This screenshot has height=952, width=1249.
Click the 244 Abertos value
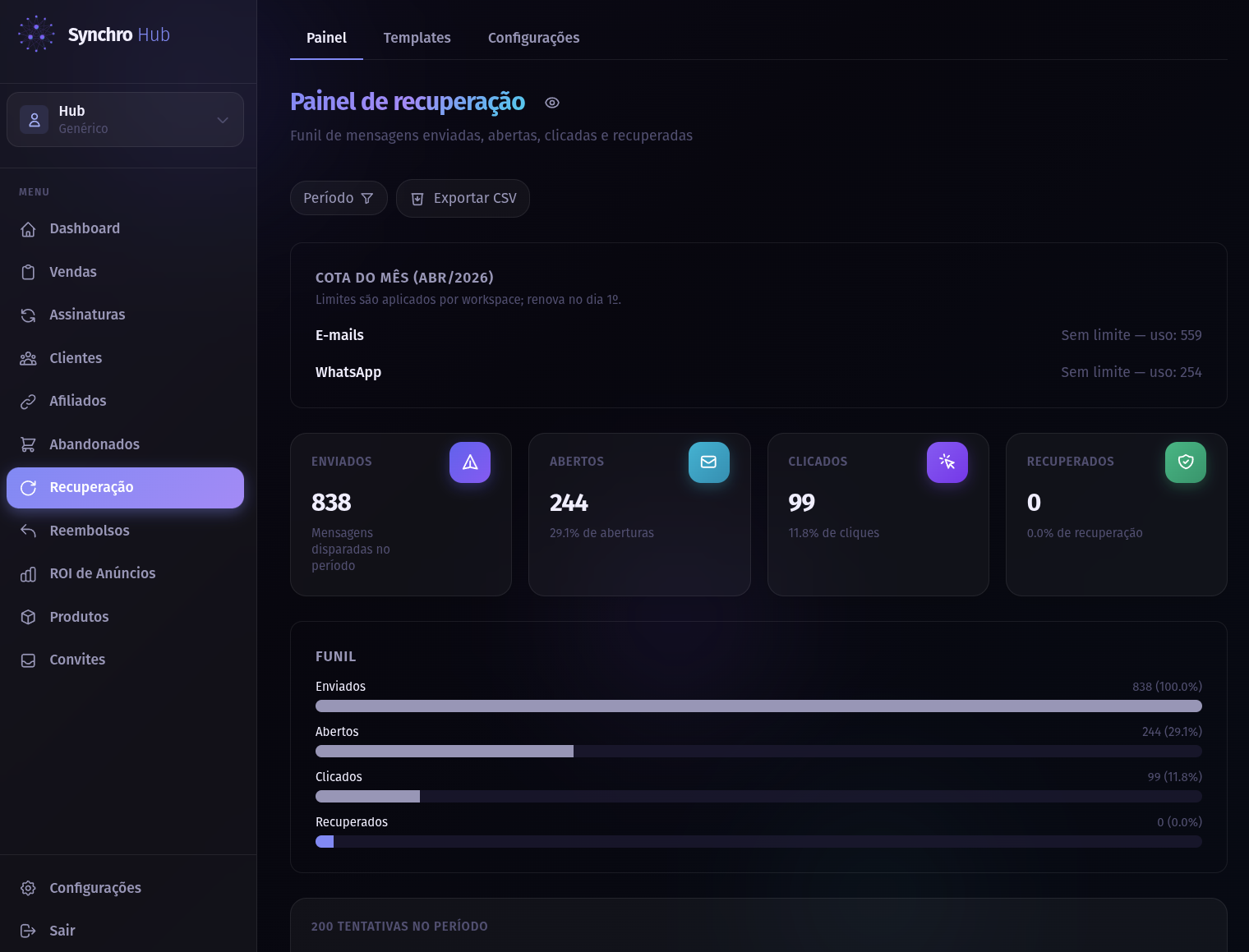(x=569, y=502)
